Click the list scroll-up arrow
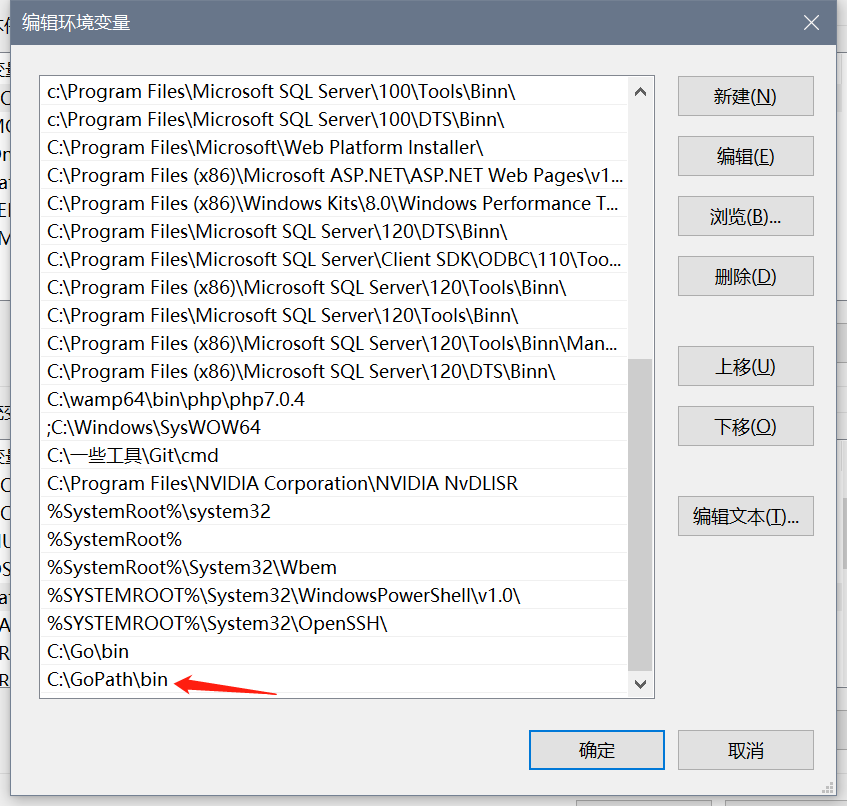The height and width of the screenshot is (806, 847). coord(641,91)
